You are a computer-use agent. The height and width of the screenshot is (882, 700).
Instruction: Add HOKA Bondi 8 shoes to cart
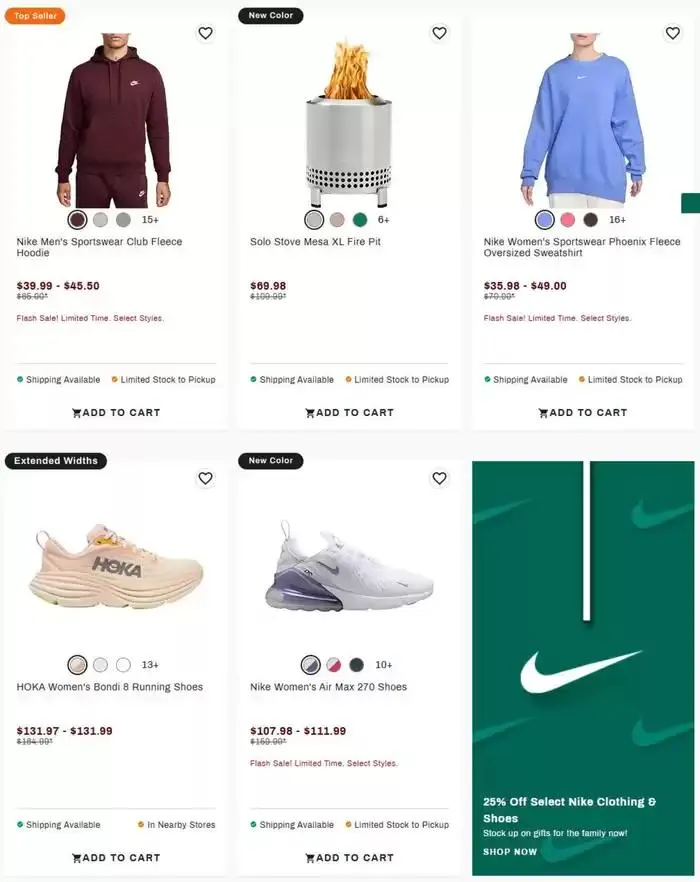pyautogui.click(x=116, y=857)
